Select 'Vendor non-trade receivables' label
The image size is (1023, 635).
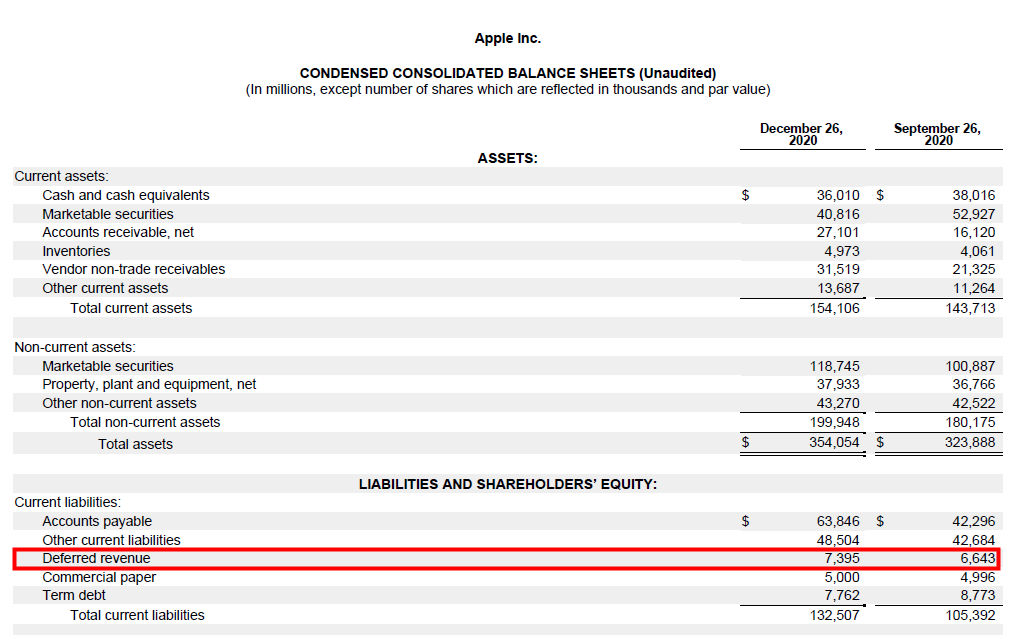134,270
